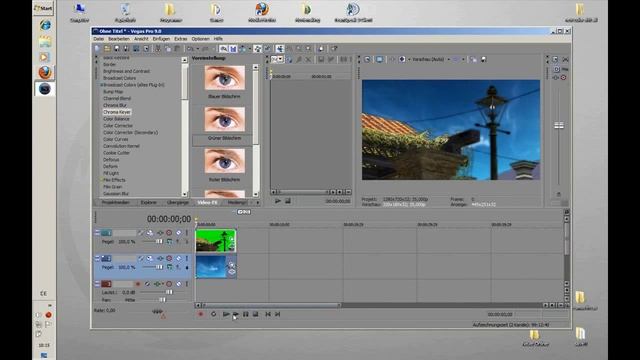Toggle Ignore Event Grouping
Screen dimensions: 640x360
[x=267, y=49]
